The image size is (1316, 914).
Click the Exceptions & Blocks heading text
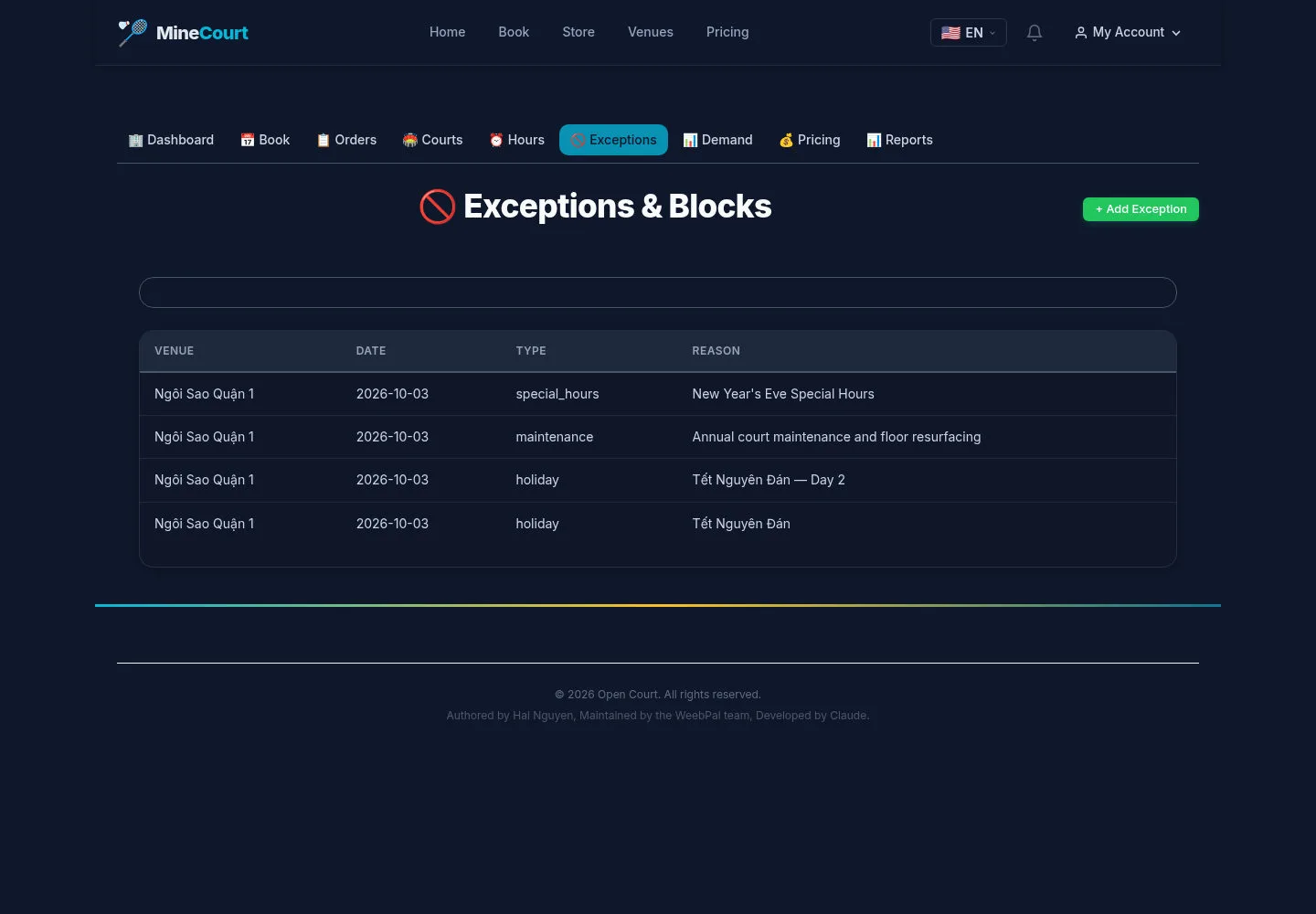point(618,207)
